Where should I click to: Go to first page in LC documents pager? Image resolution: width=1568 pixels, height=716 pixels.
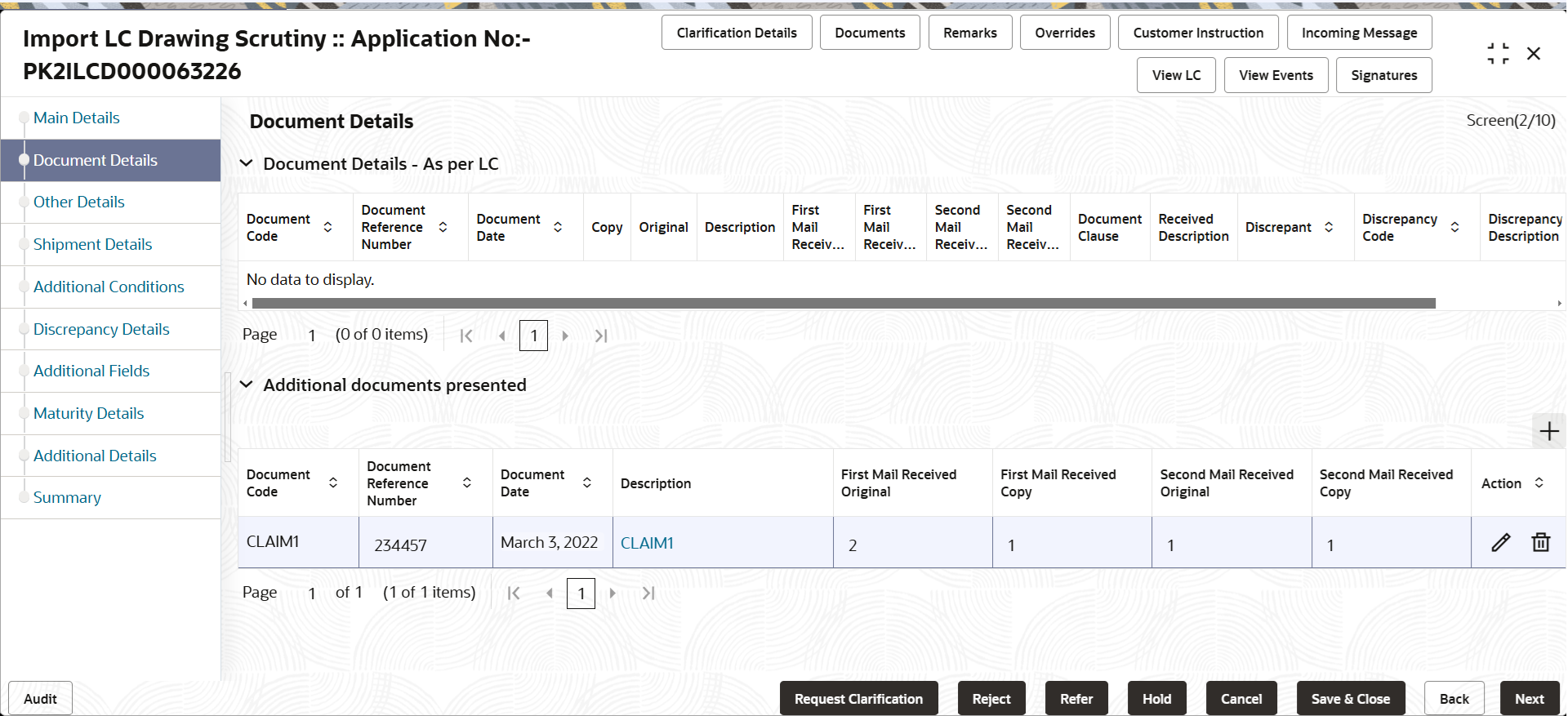click(466, 336)
